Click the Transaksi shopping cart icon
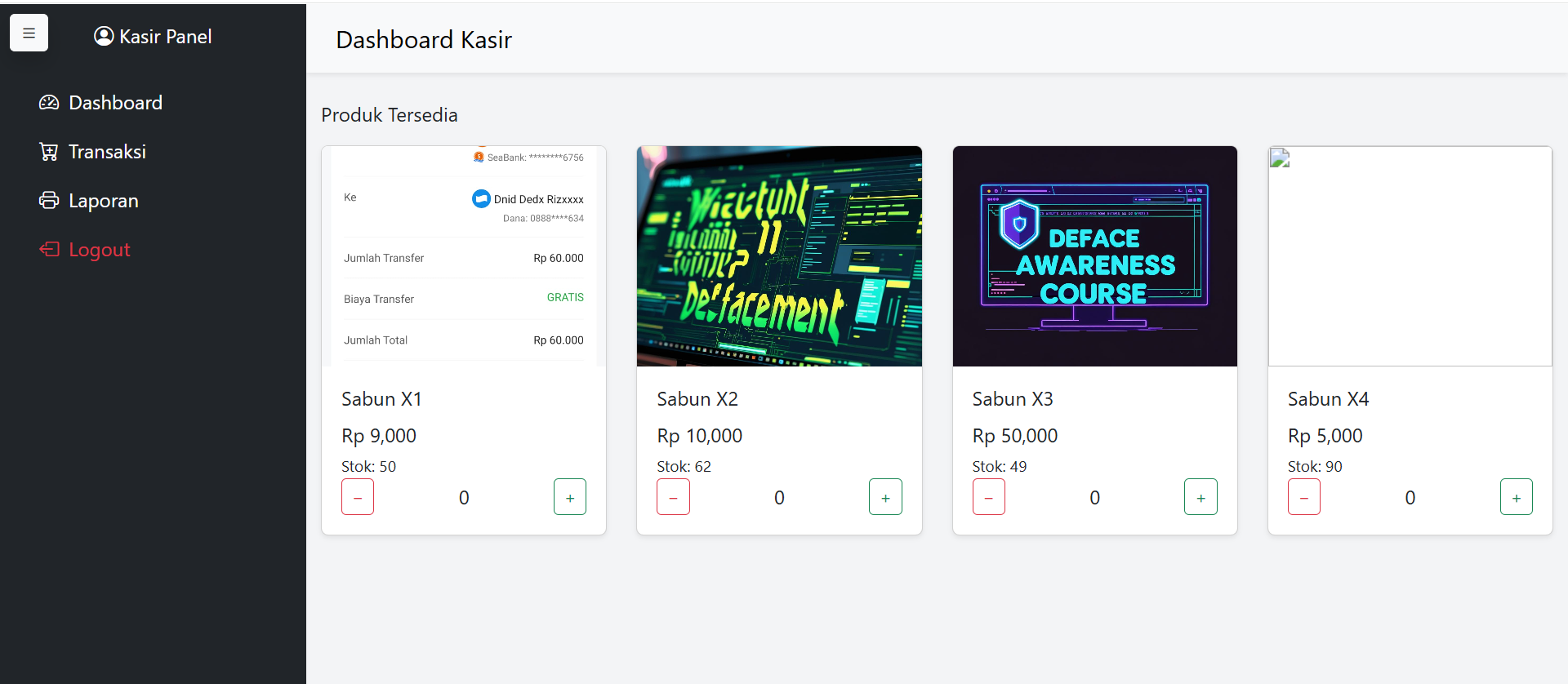The height and width of the screenshot is (684, 1568). coord(49,152)
